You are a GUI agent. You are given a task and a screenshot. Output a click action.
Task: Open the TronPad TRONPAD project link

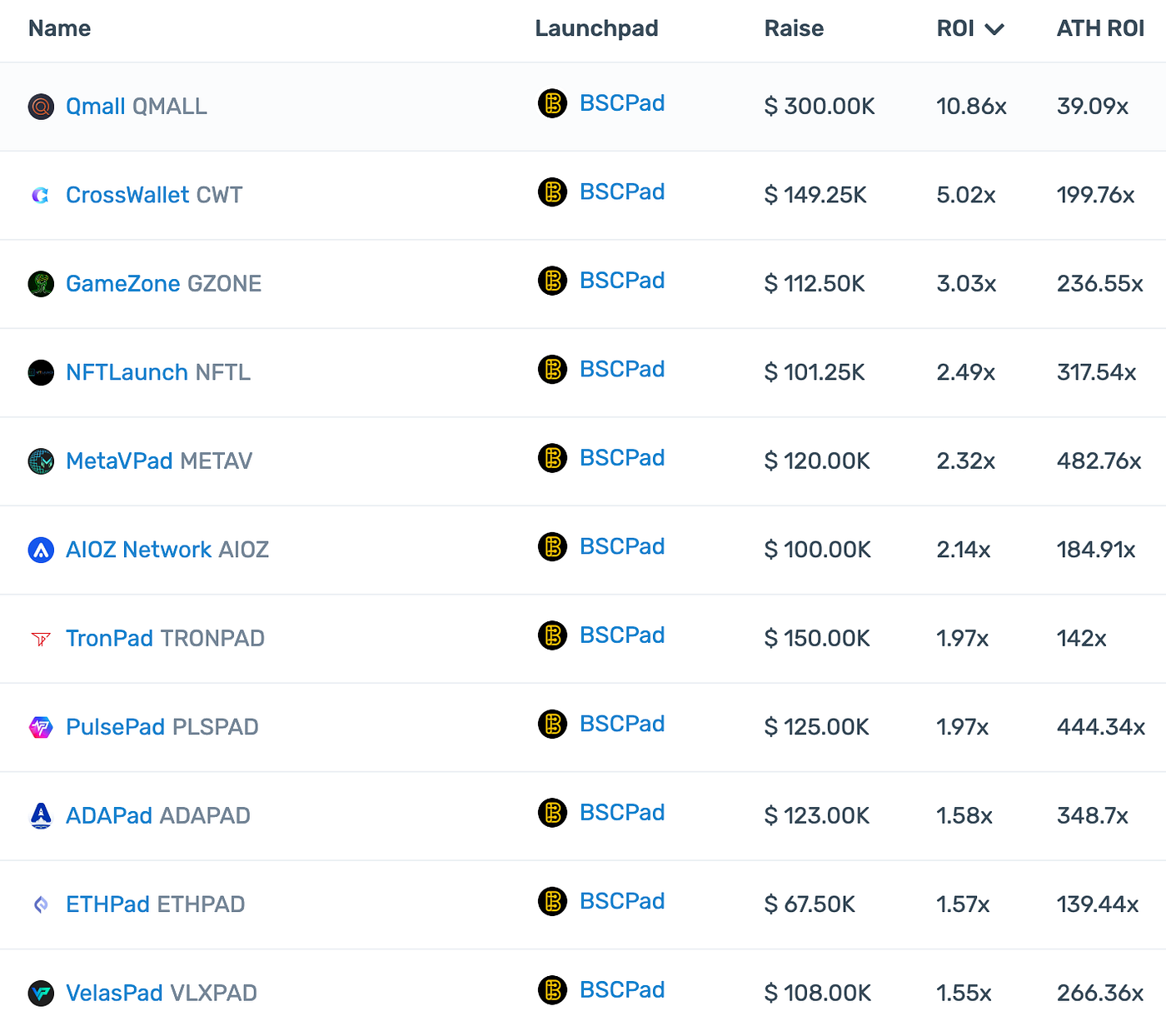(165, 639)
